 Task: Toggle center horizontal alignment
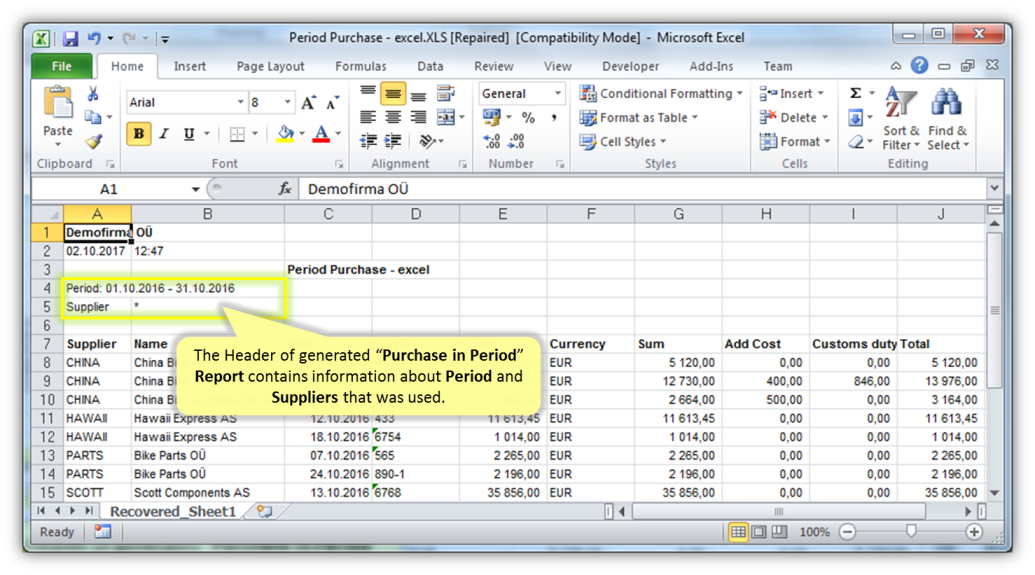pyautogui.click(x=393, y=118)
